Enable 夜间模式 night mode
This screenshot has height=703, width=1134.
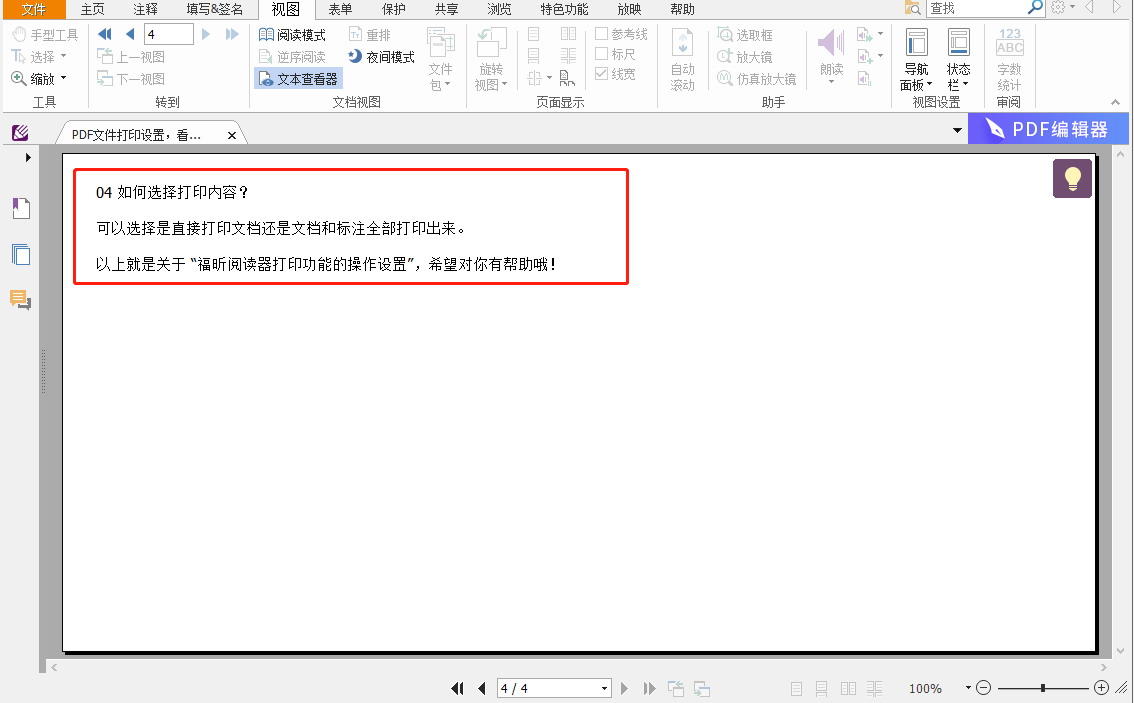pyautogui.click(x=382, y=55)
